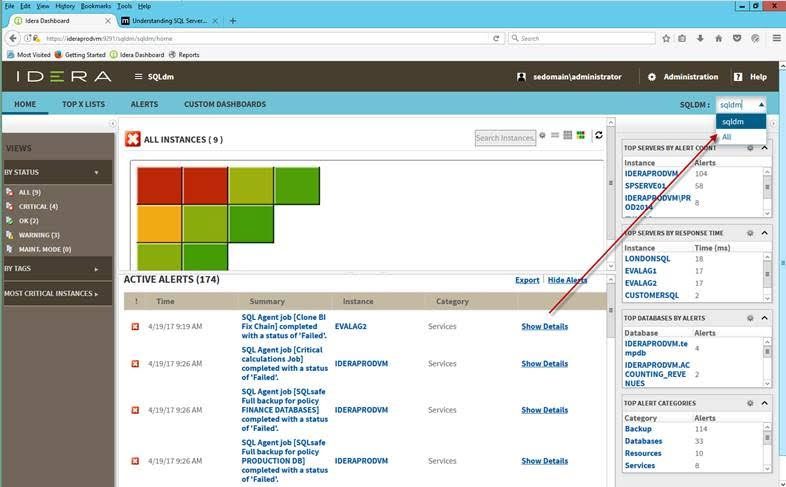Switch instances to thumbnail grid view icon
The image size is (786, 487).
tap(567, 135)
